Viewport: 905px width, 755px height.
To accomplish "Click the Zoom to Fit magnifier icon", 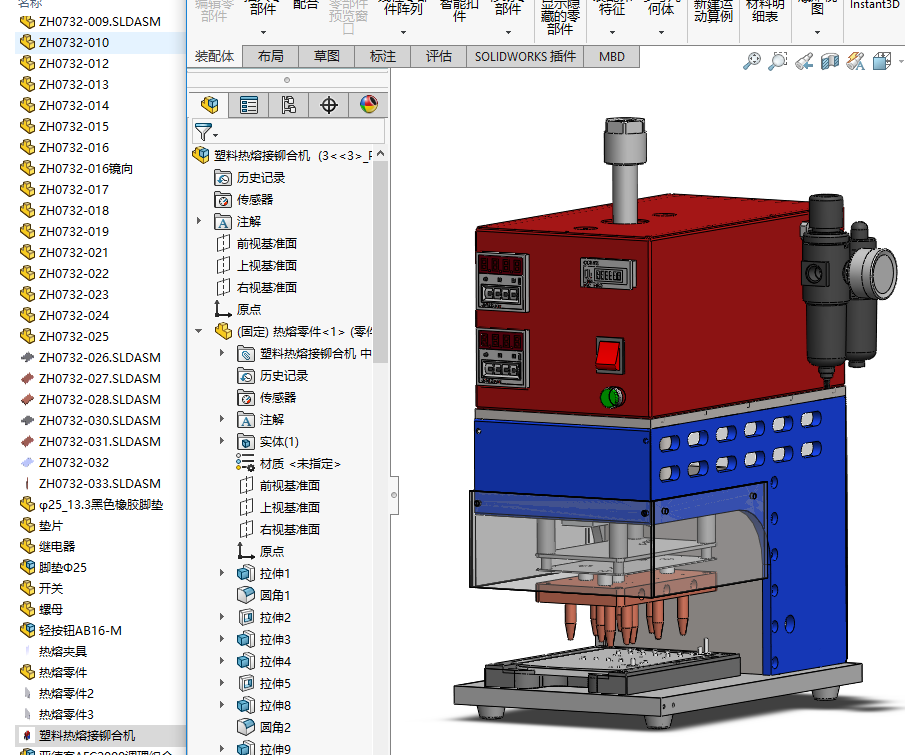I will click(752, 62).
